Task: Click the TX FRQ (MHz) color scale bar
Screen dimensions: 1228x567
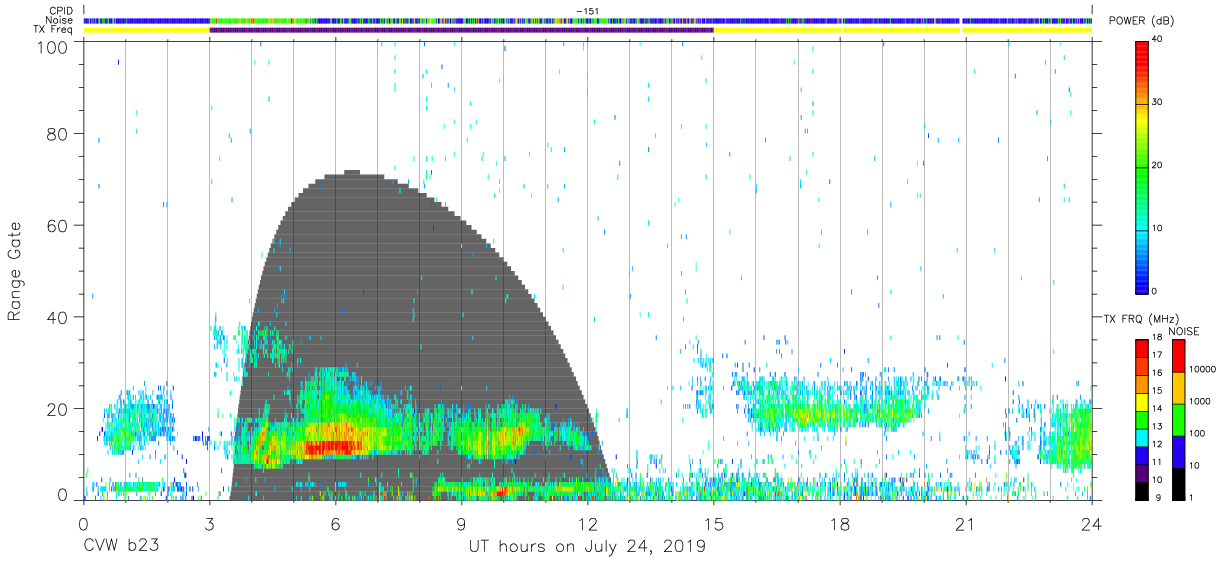Action: (x=1143, y=419)
